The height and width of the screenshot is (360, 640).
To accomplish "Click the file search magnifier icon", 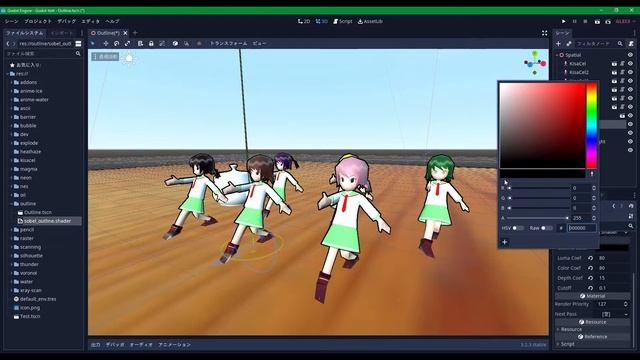I will (x=78, y=53).
